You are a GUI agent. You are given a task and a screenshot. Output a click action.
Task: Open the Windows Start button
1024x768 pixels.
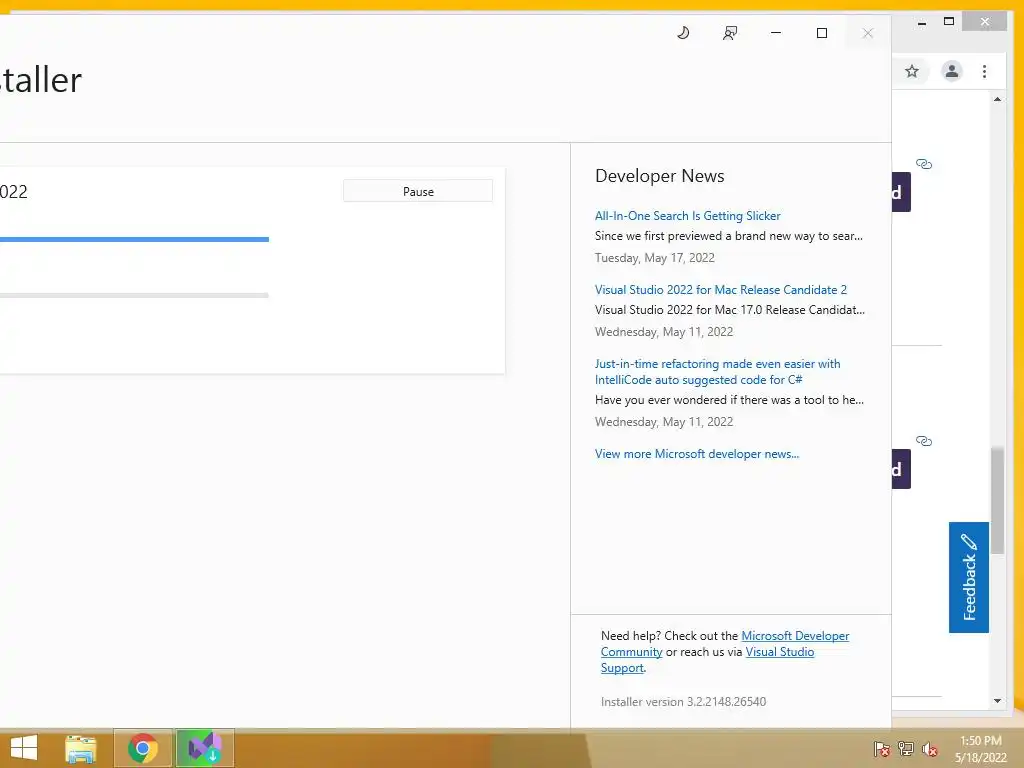click(24, 748)
